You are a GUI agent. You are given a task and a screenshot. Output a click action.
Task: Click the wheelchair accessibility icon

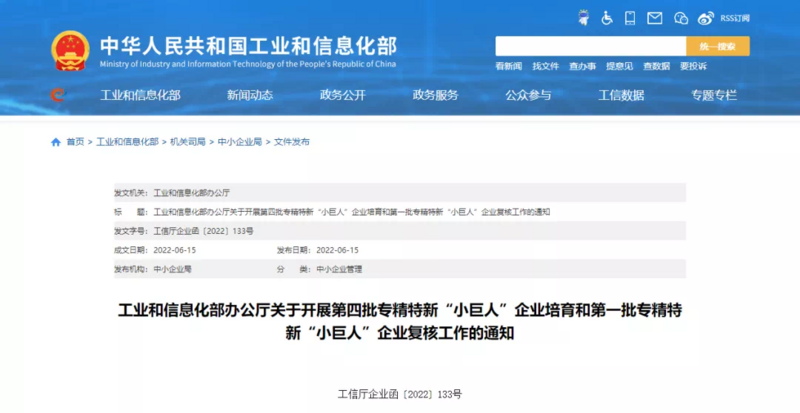tap(607, 18)
